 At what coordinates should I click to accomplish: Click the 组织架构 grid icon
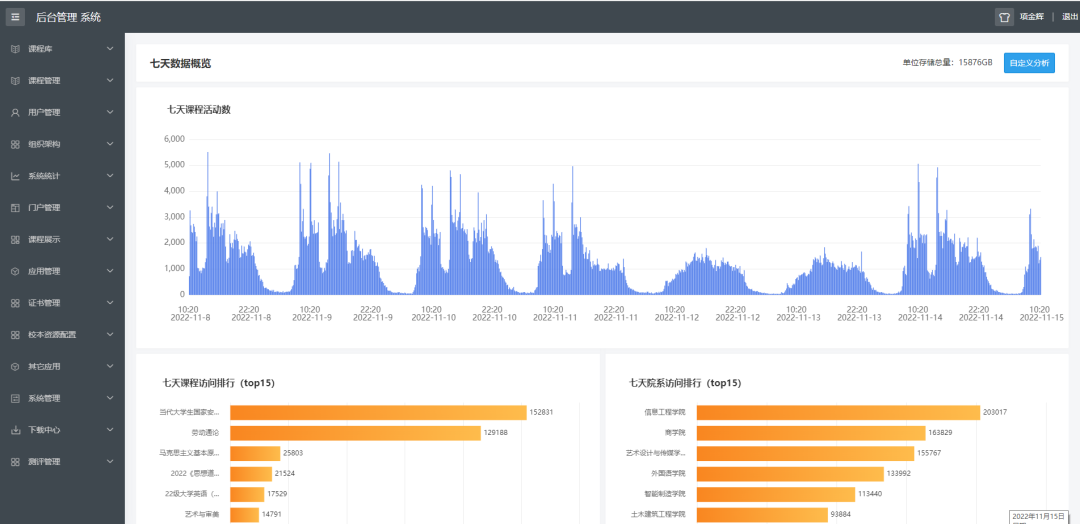[x=15, y=144]
